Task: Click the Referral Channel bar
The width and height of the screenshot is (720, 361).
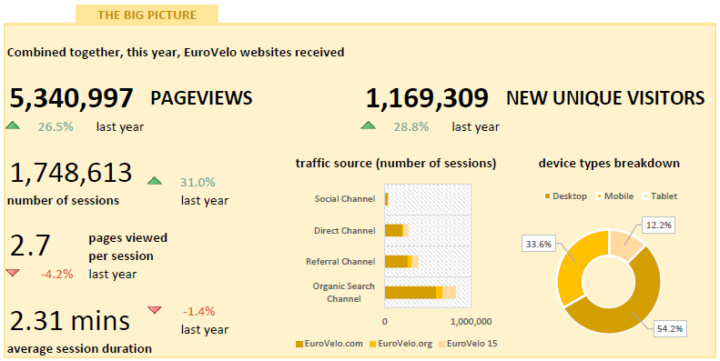Action: coord(402,261)
